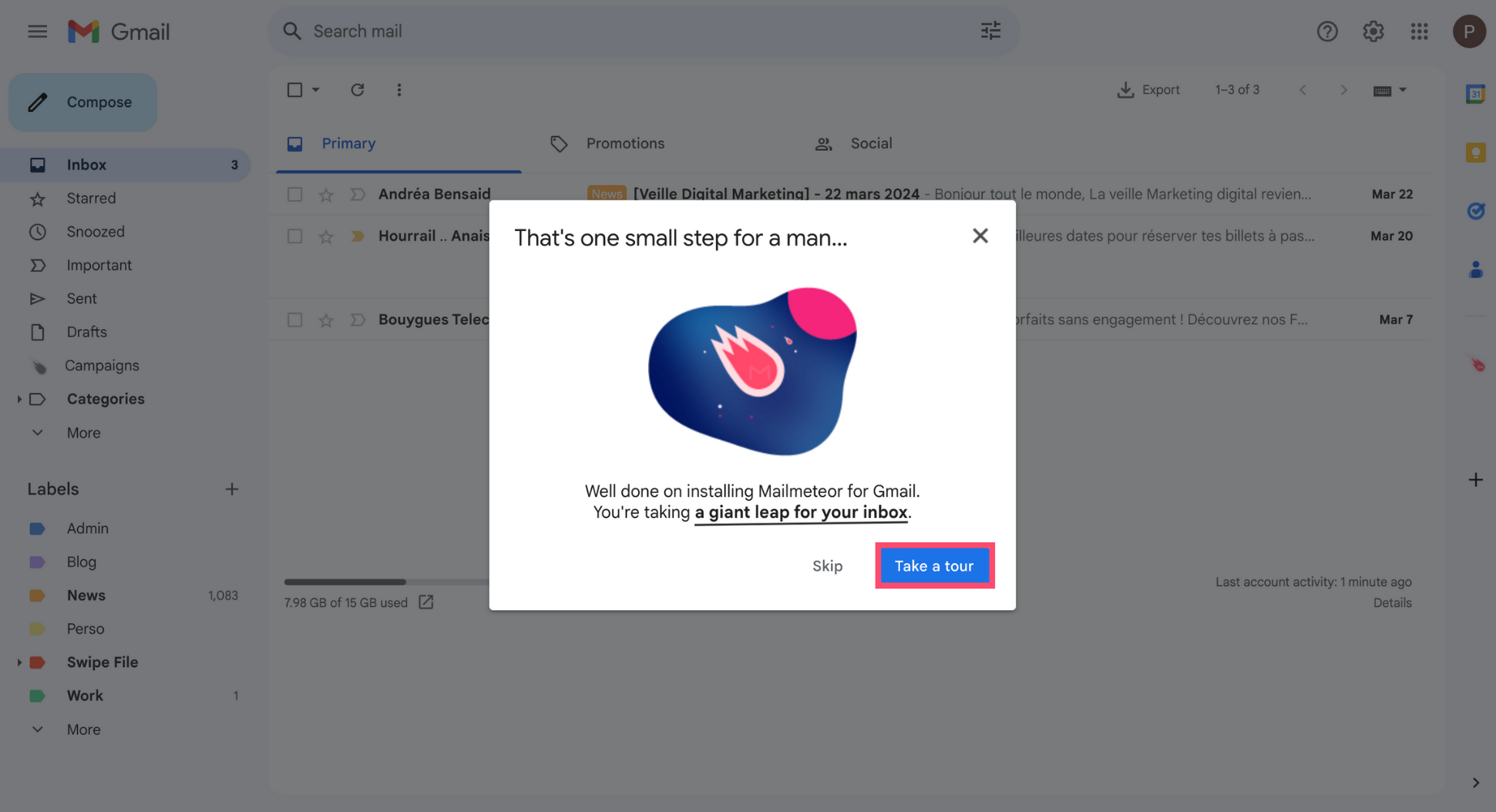Open input tools dropdown arrow
This screenshot has width=1496, height=812.
(1403, 90)
